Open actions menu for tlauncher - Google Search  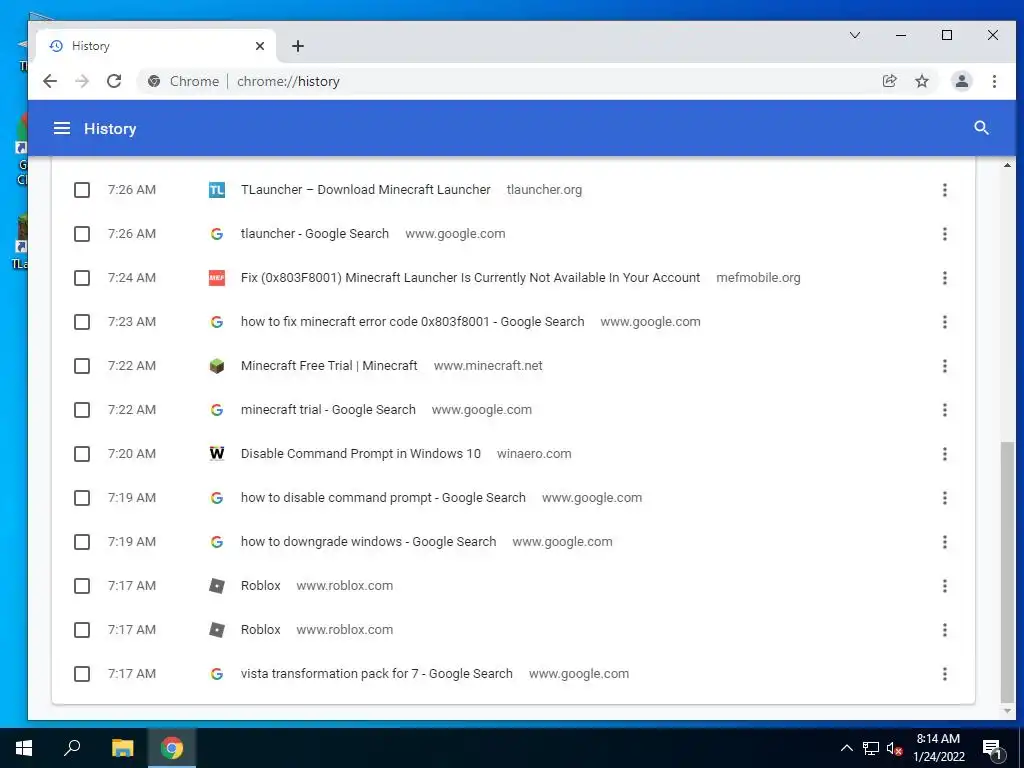tap(944, 234)
